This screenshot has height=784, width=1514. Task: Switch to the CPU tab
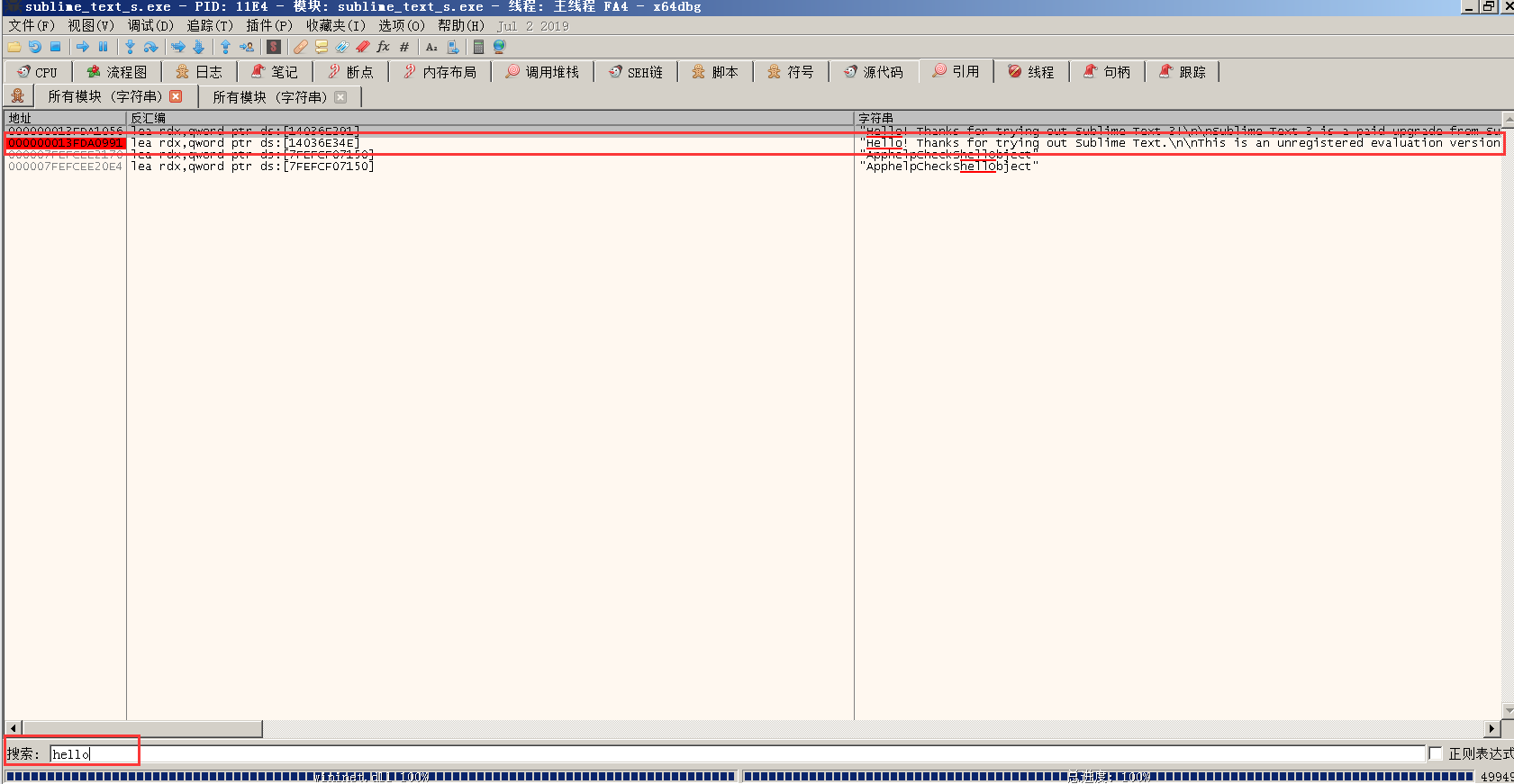point(38,72)
